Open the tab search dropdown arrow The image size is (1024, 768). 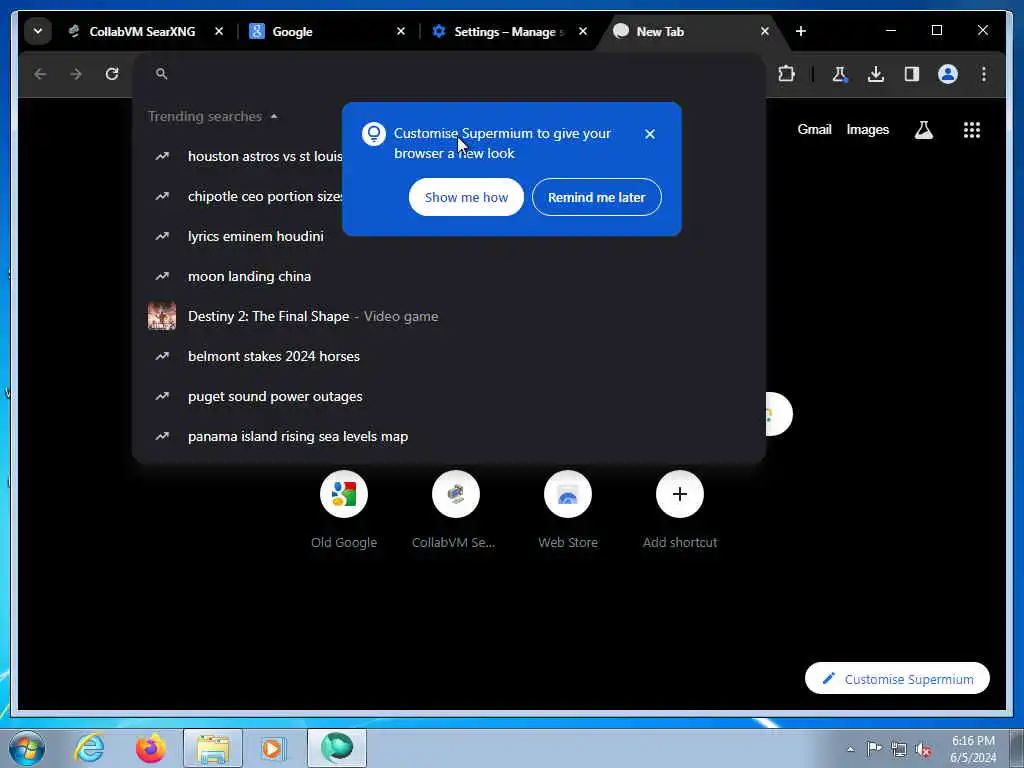point(38,31)
